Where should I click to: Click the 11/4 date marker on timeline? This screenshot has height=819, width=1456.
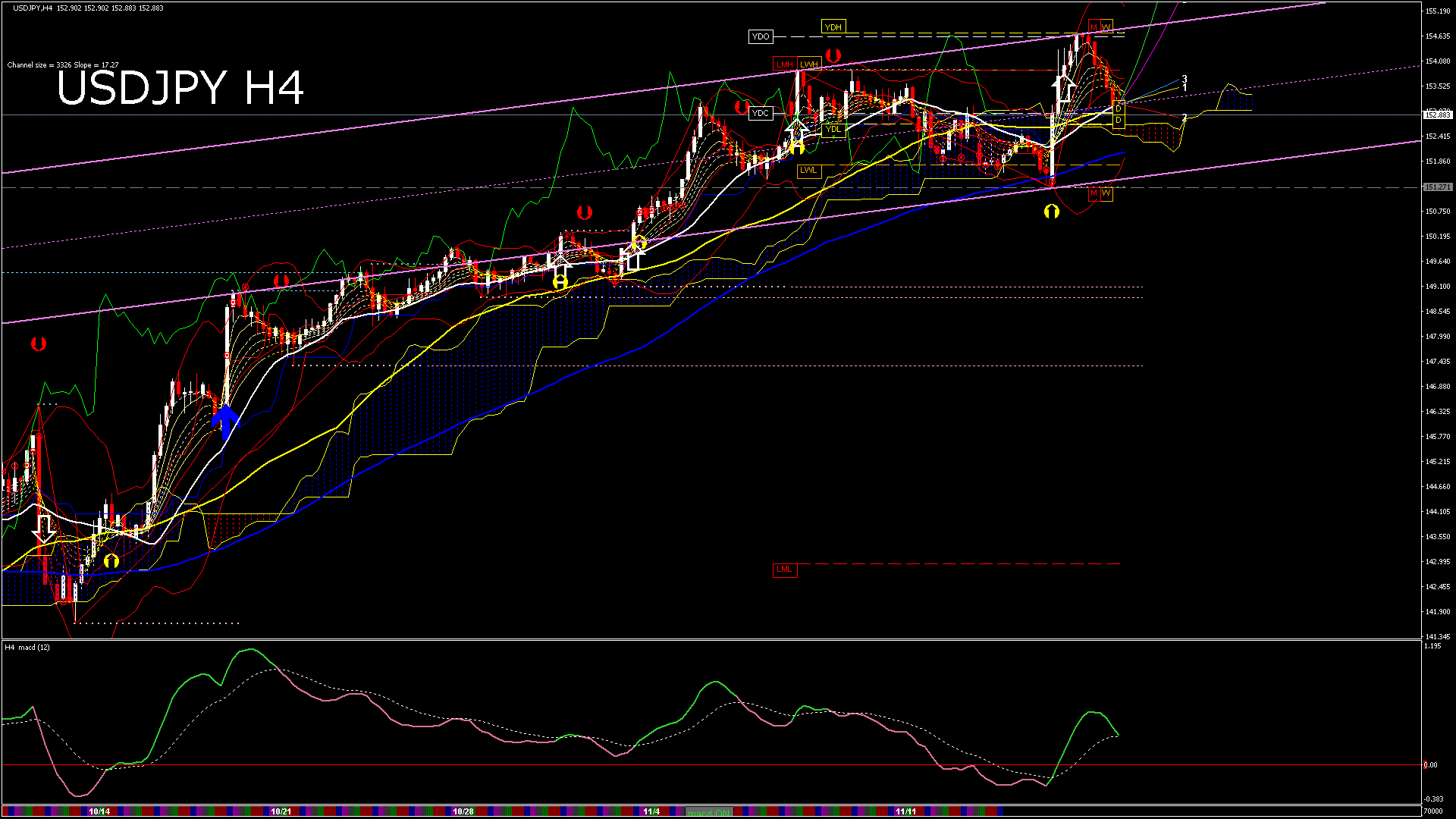click(651, 811)
